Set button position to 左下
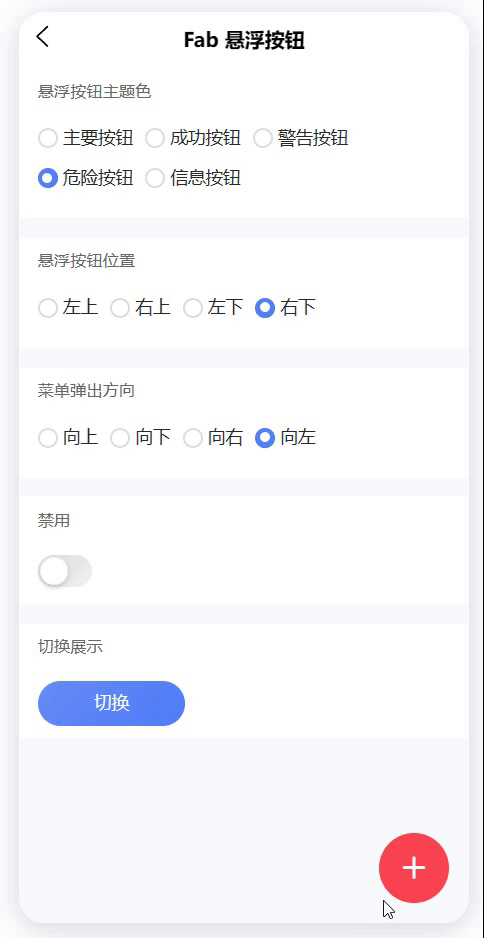484x938 pixels. (x=213, y=308)
